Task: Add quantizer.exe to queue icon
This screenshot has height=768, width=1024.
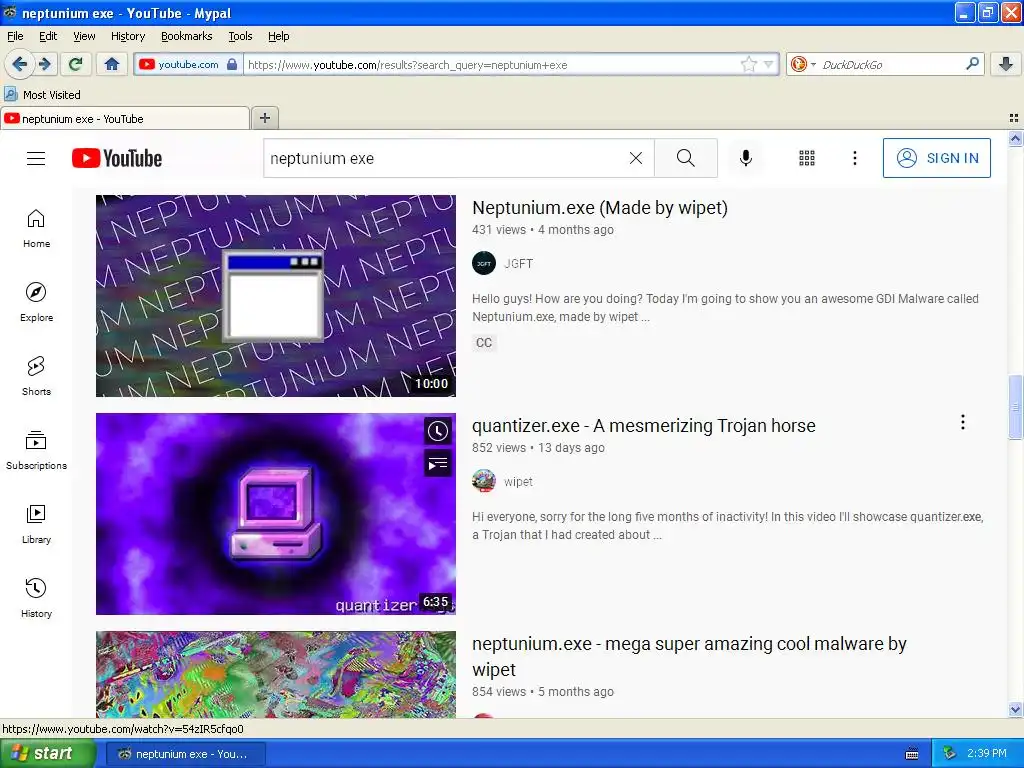Action: coord(438,464)
